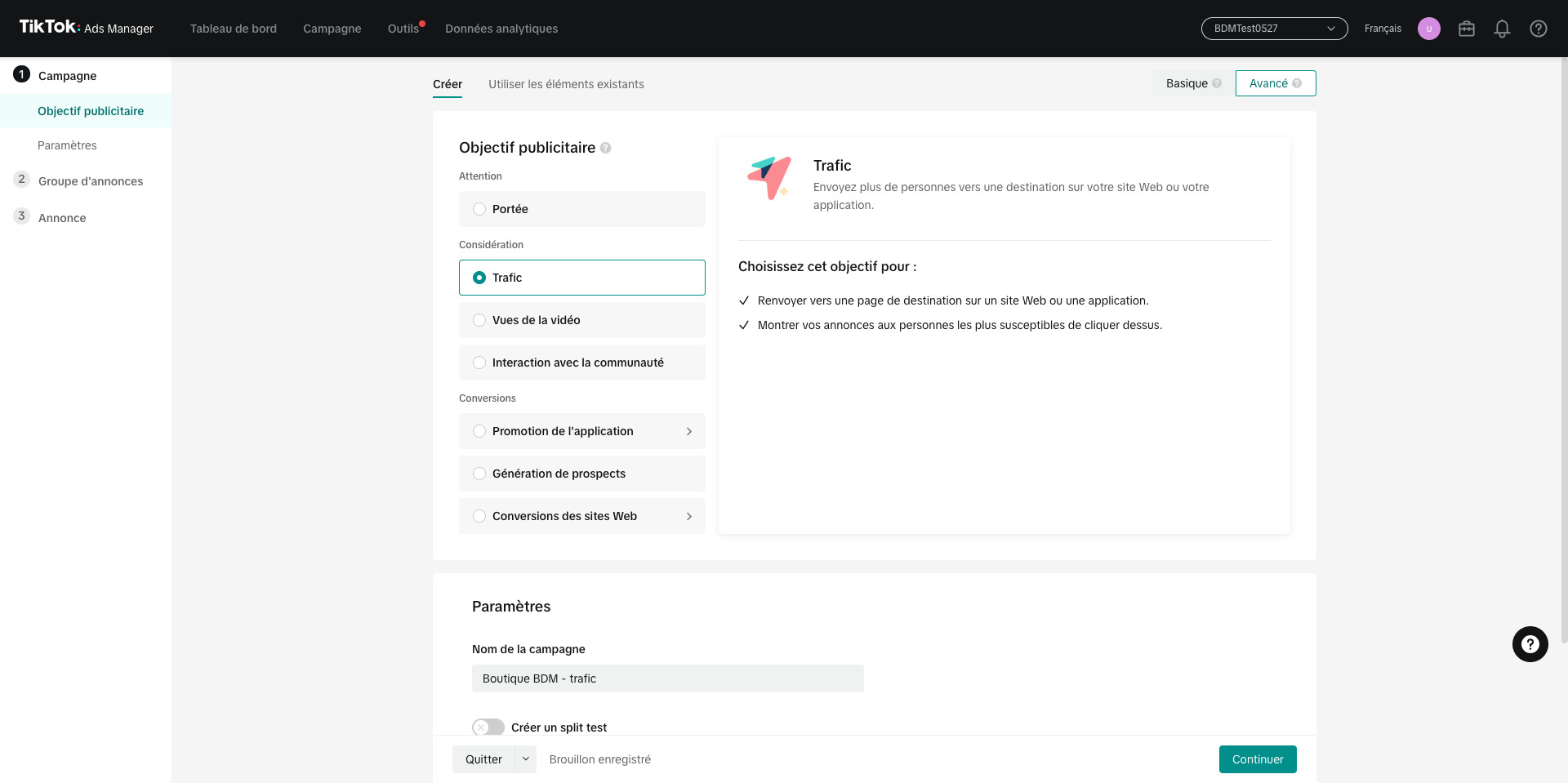1568x783 pixels.
Task: Open the Quitter dropdown arrow
Action: click(526, 759)
